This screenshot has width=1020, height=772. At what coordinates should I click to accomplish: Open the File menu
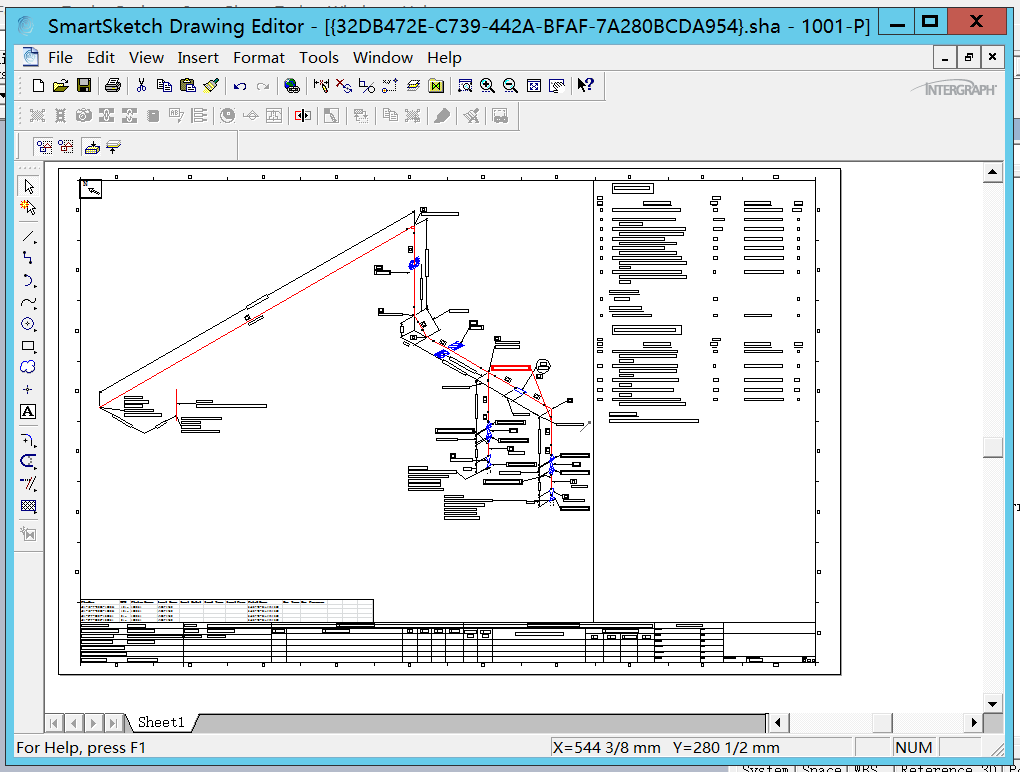(60, 58)
